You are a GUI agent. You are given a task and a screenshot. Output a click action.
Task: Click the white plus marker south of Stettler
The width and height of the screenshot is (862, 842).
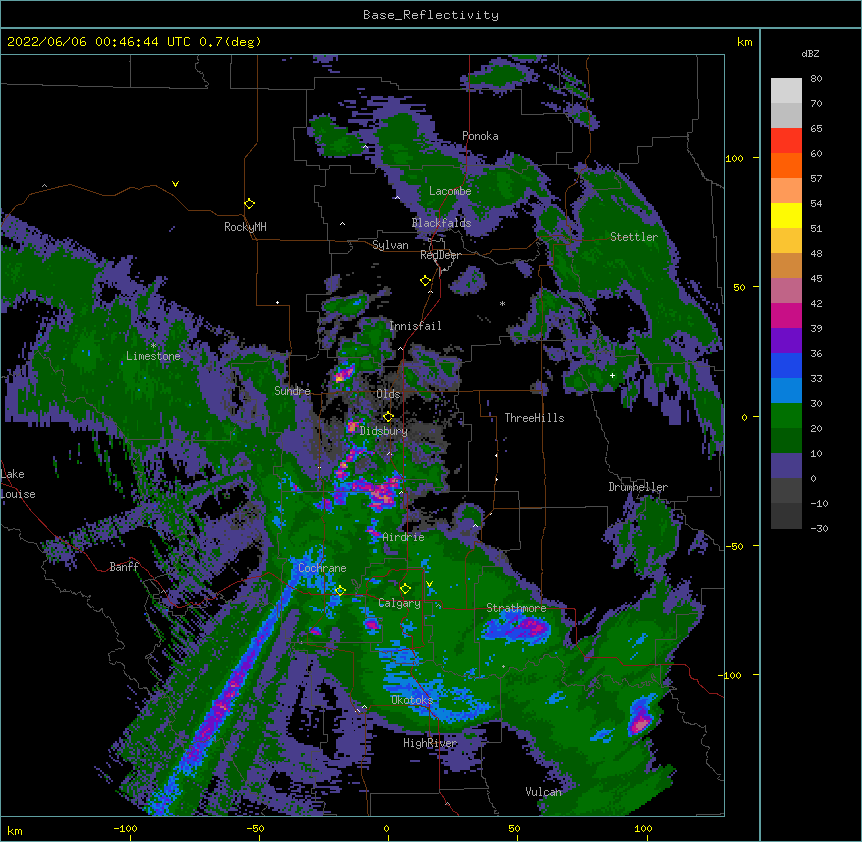click(x=612, y=375)
